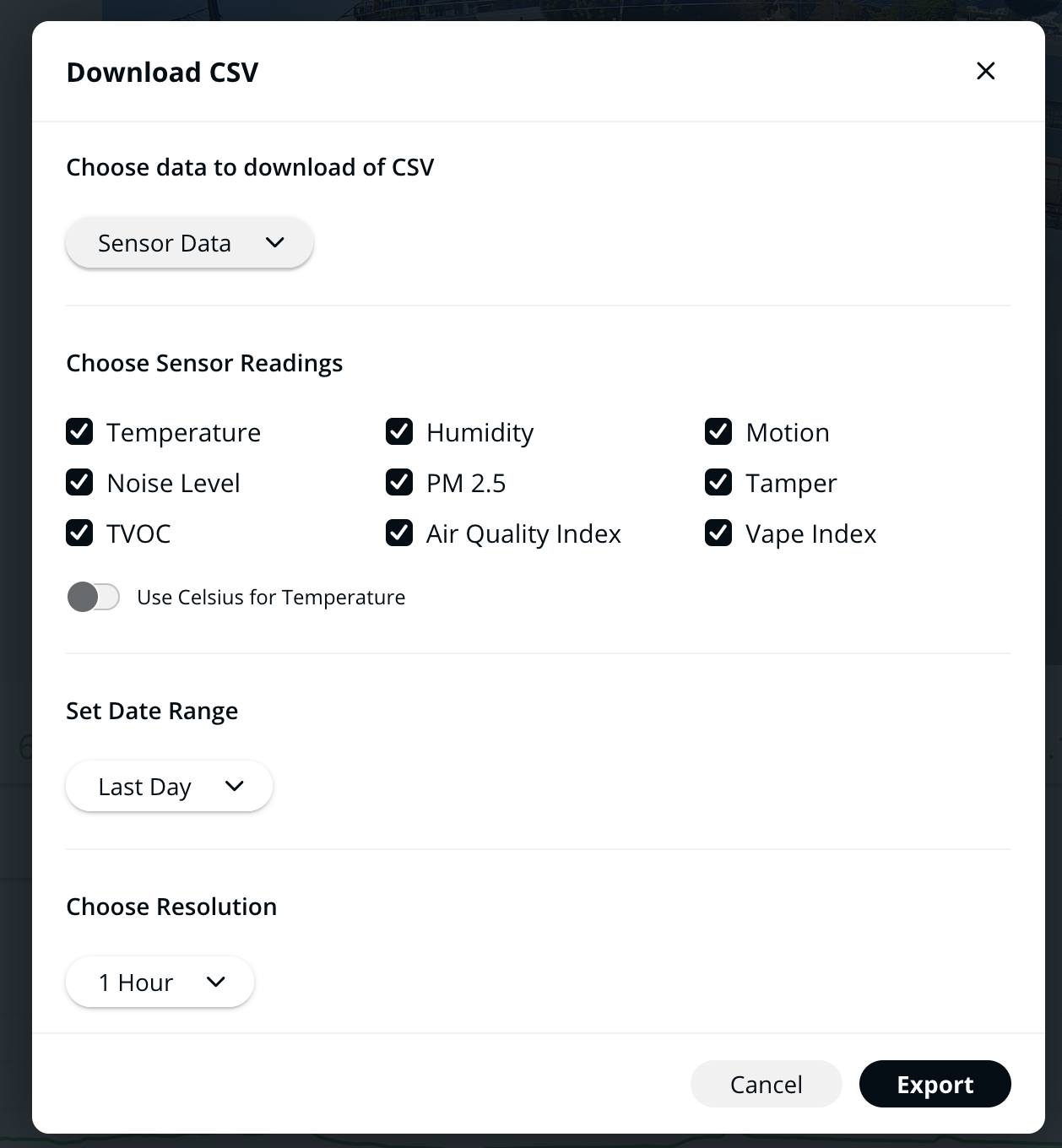Open the Sensor Data dropdown
Viewport: 1062px width, 1148px height.
click(x=189, y=243)
